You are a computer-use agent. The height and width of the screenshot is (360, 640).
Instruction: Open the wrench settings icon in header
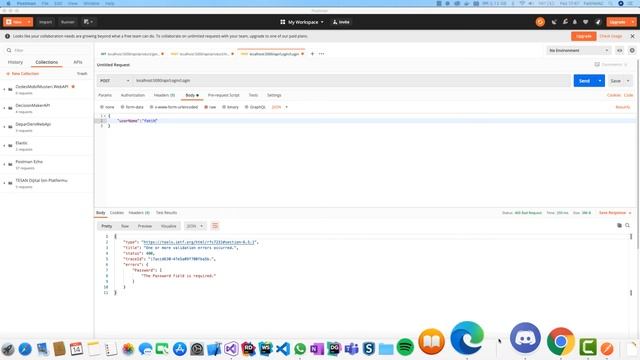(x=565, y=22)
